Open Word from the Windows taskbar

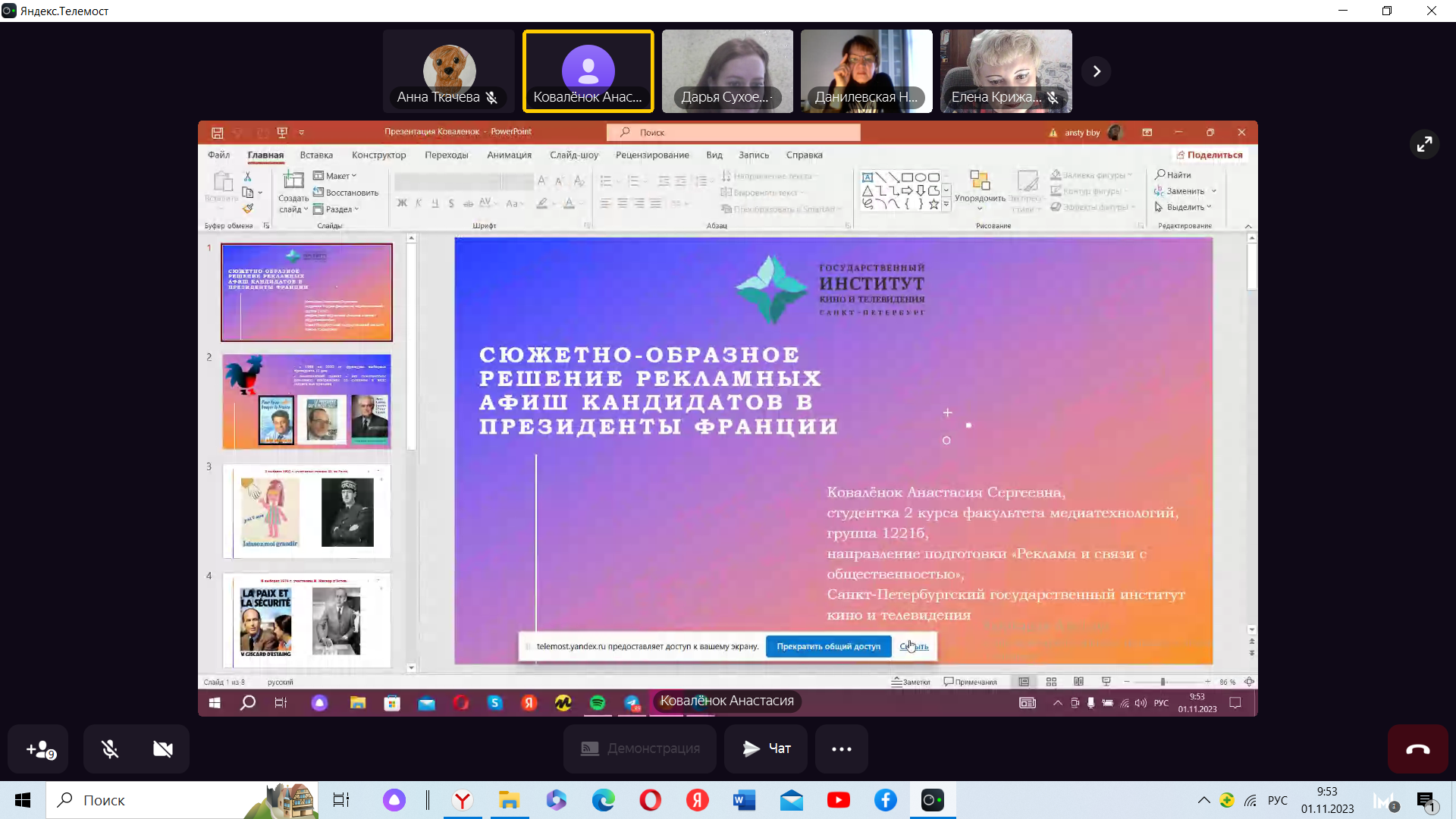pos(744,800)
